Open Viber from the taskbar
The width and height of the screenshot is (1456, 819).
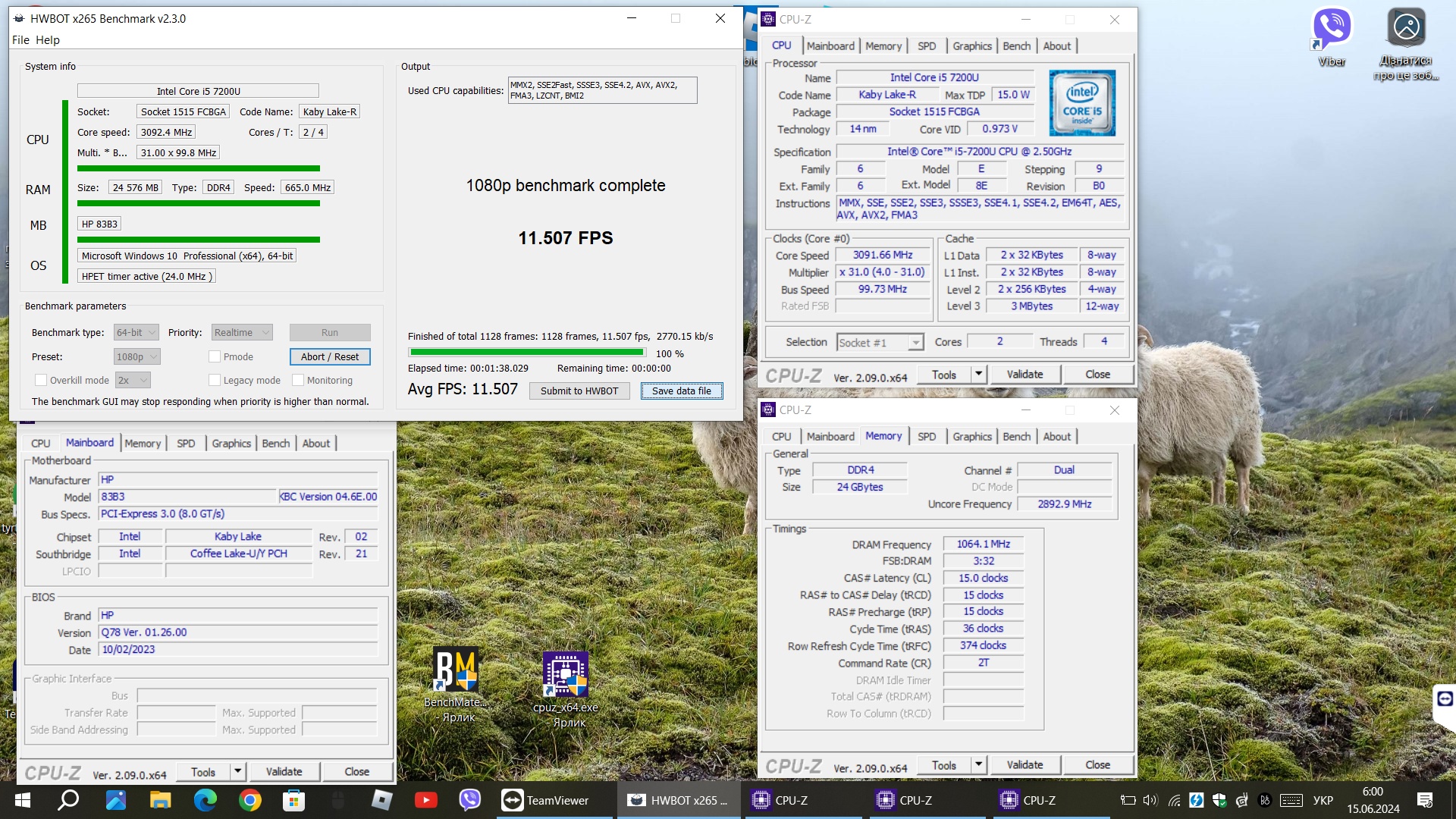pos(470,800)
